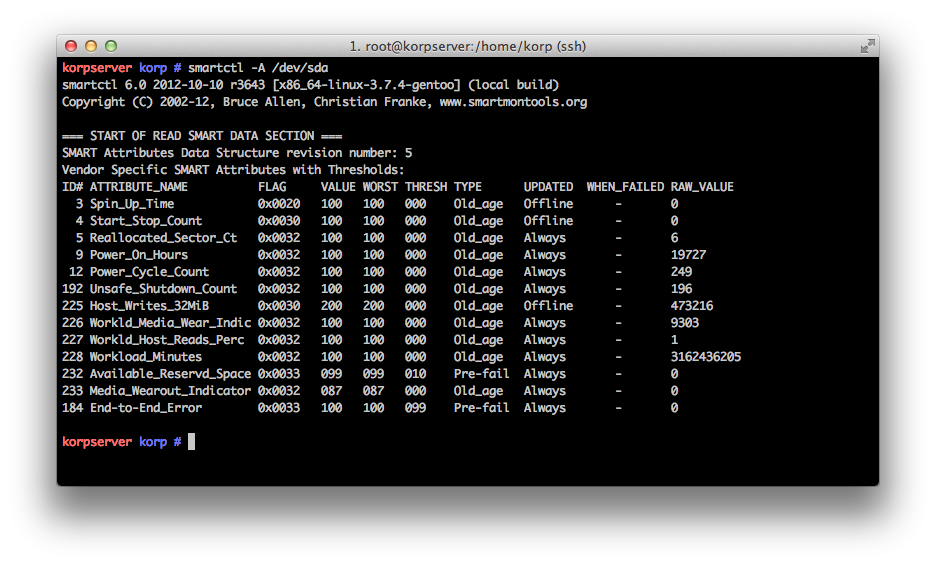Click the cursor block at the prompt

[x=192, y=441]
